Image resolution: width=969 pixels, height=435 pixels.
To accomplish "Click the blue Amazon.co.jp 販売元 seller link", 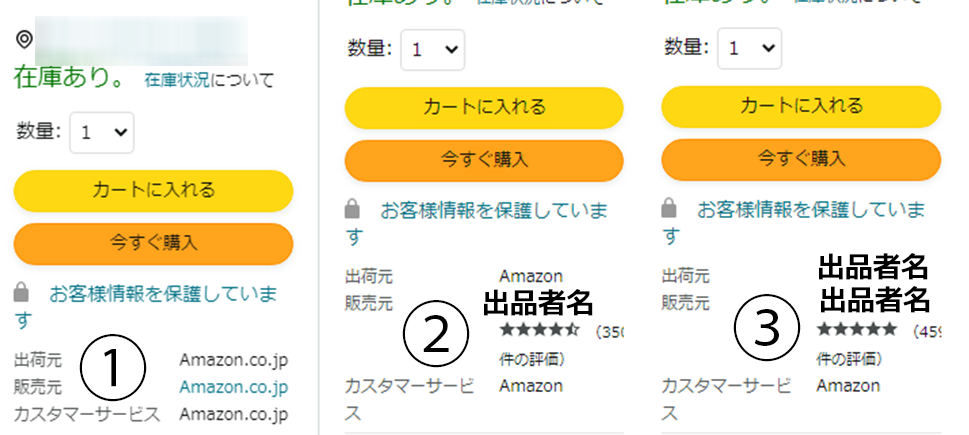I will (x=234, y=387).
